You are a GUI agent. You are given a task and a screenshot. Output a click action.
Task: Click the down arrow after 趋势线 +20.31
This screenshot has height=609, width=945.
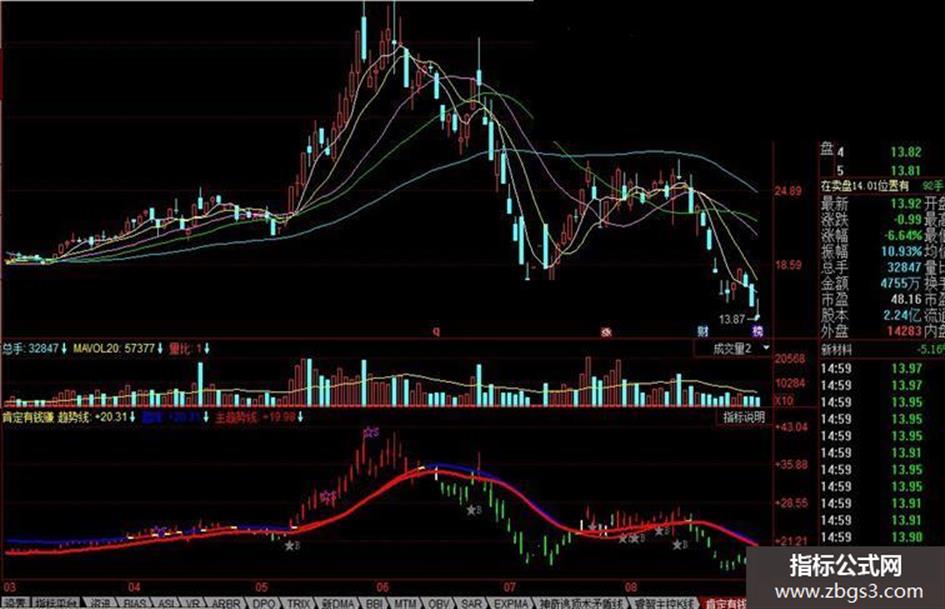(133, 417)
